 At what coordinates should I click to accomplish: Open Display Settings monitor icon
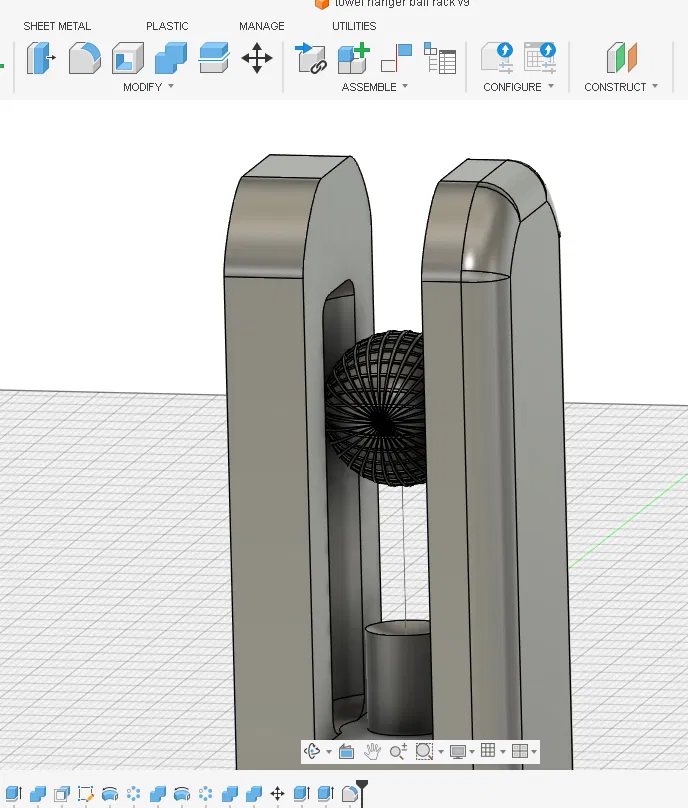pos(458,752)
